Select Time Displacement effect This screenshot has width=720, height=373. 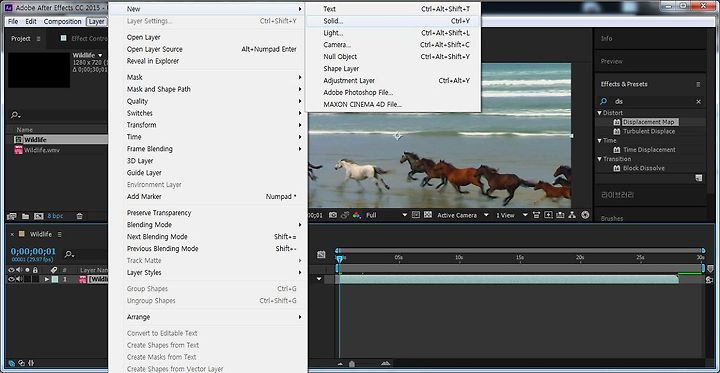[649, 150]
